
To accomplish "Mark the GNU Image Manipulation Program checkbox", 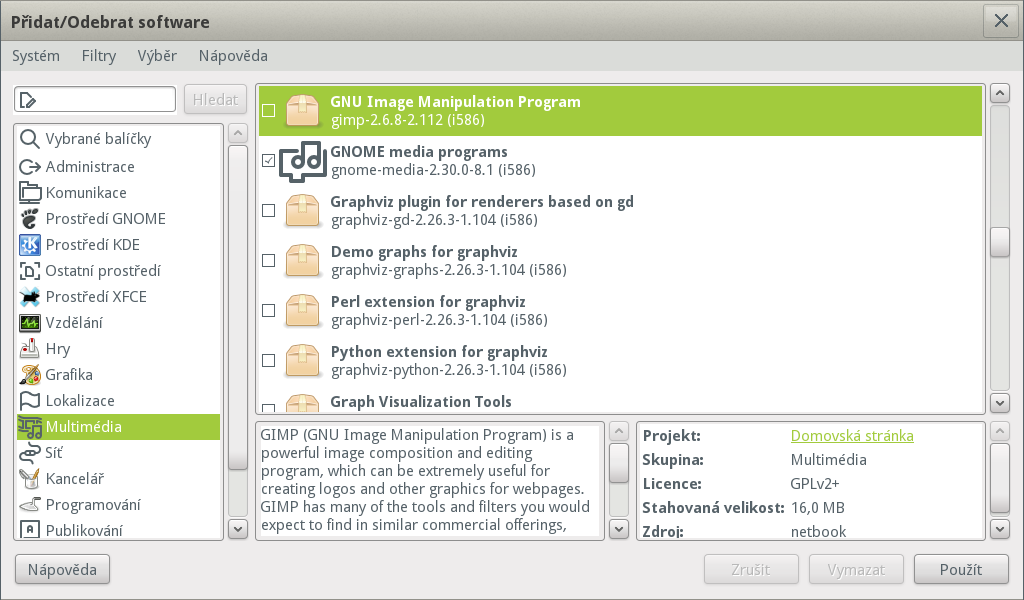I will 268,110.
